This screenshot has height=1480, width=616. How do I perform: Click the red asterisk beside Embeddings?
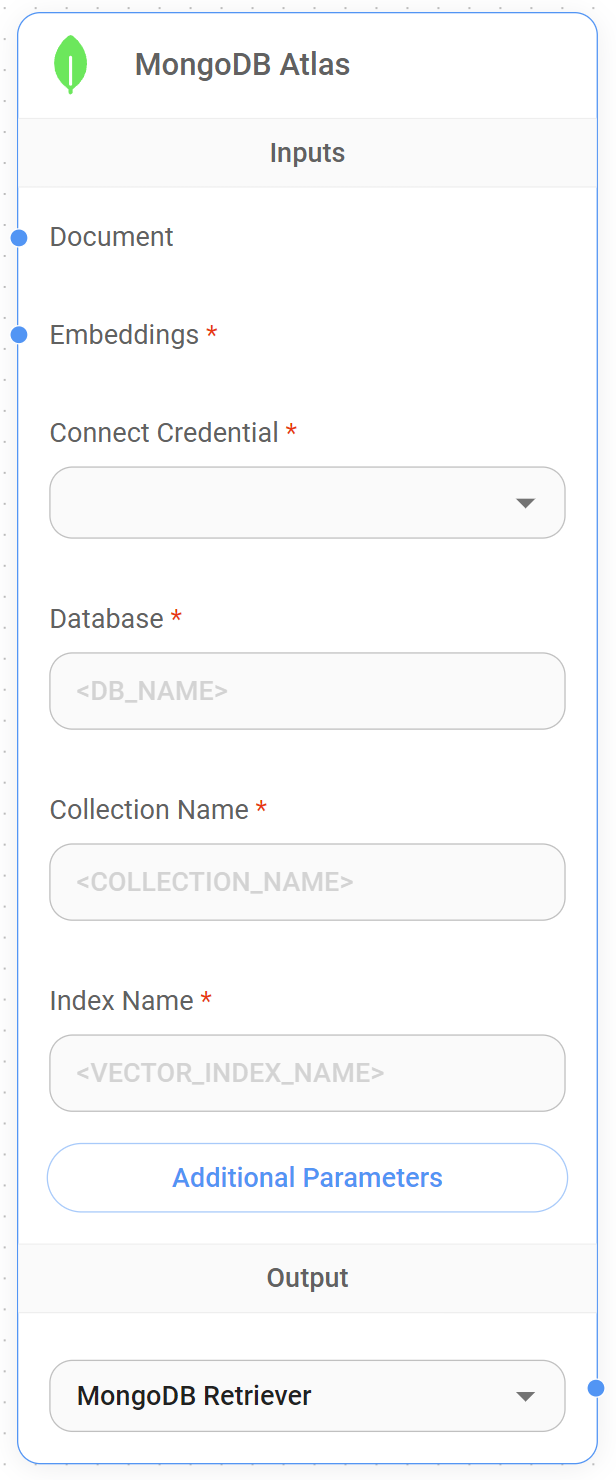[211, 331]
